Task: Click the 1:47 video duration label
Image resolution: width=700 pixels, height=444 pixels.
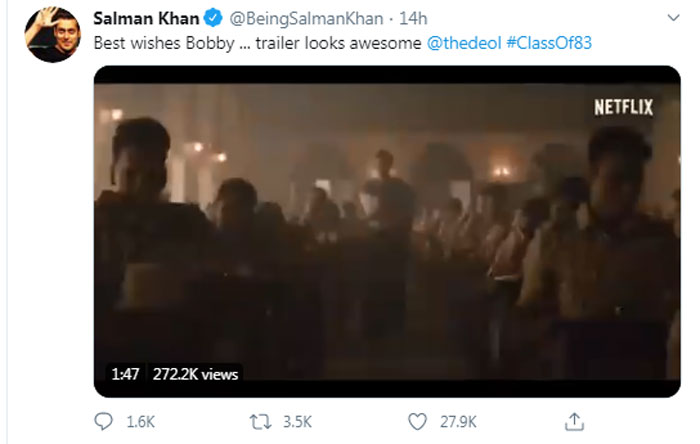Action: 127,374
